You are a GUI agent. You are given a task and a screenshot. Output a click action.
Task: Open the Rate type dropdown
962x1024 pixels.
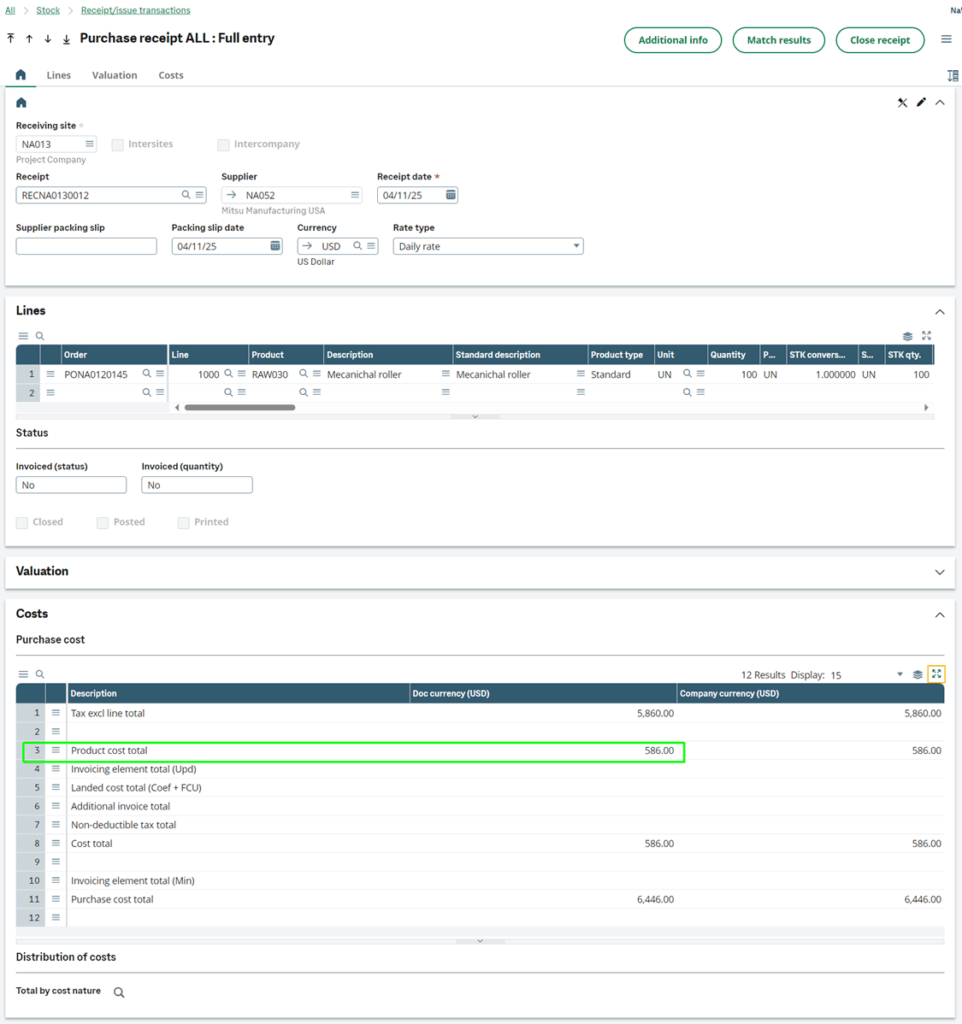click(x=574, y=245)
